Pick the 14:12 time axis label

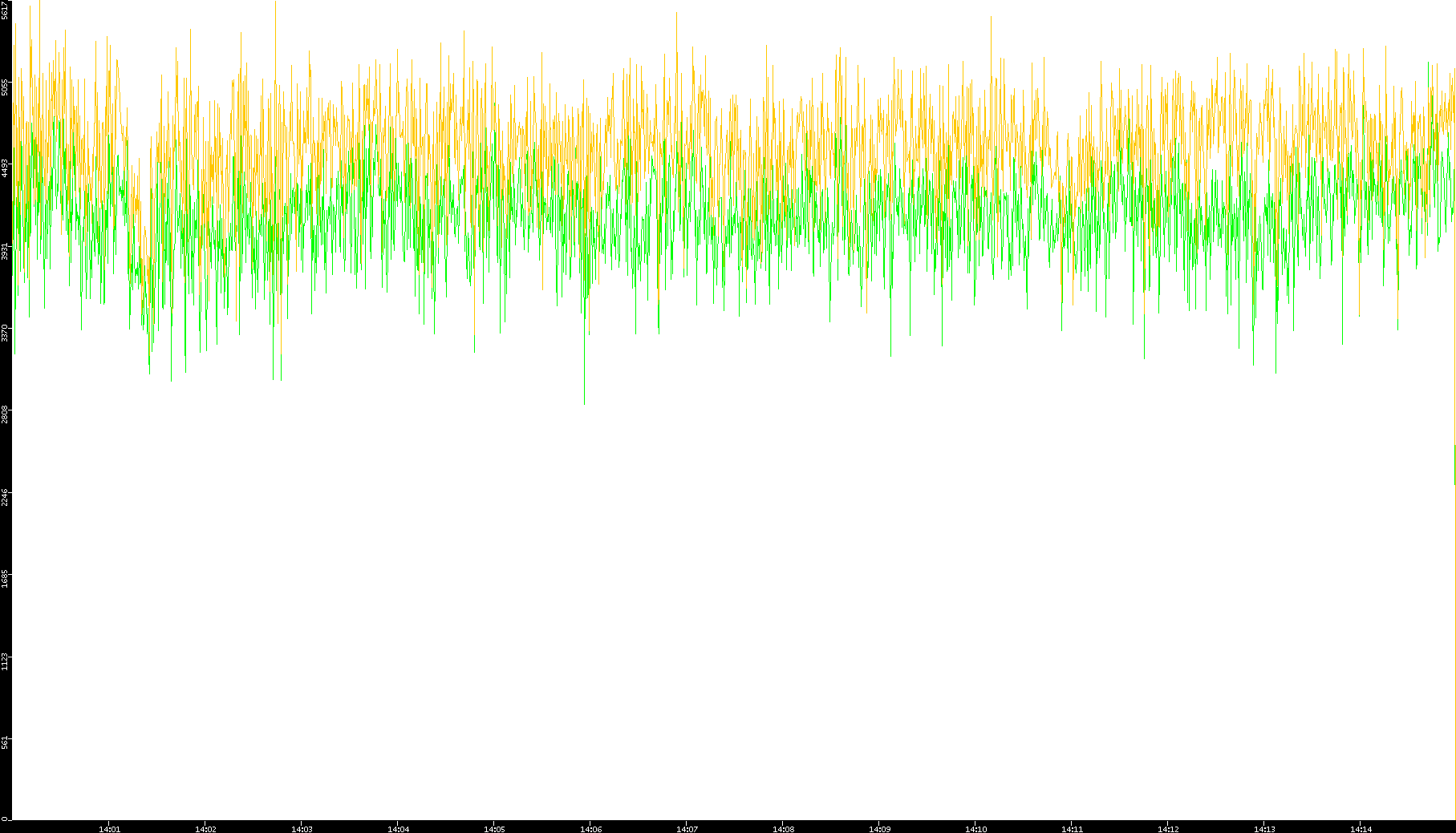point(1168,829)
